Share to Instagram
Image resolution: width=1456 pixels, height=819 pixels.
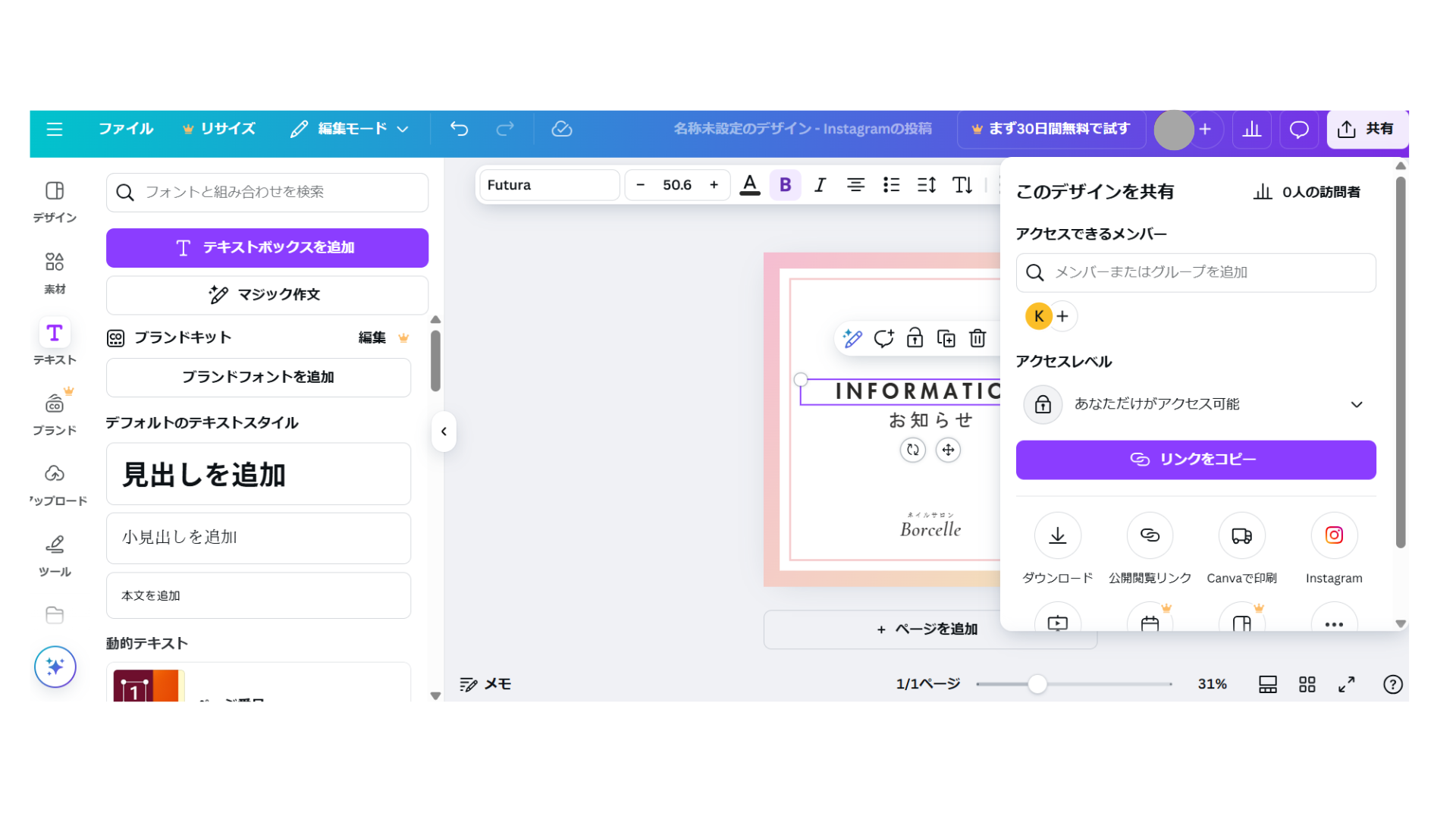click(1334, 548)
